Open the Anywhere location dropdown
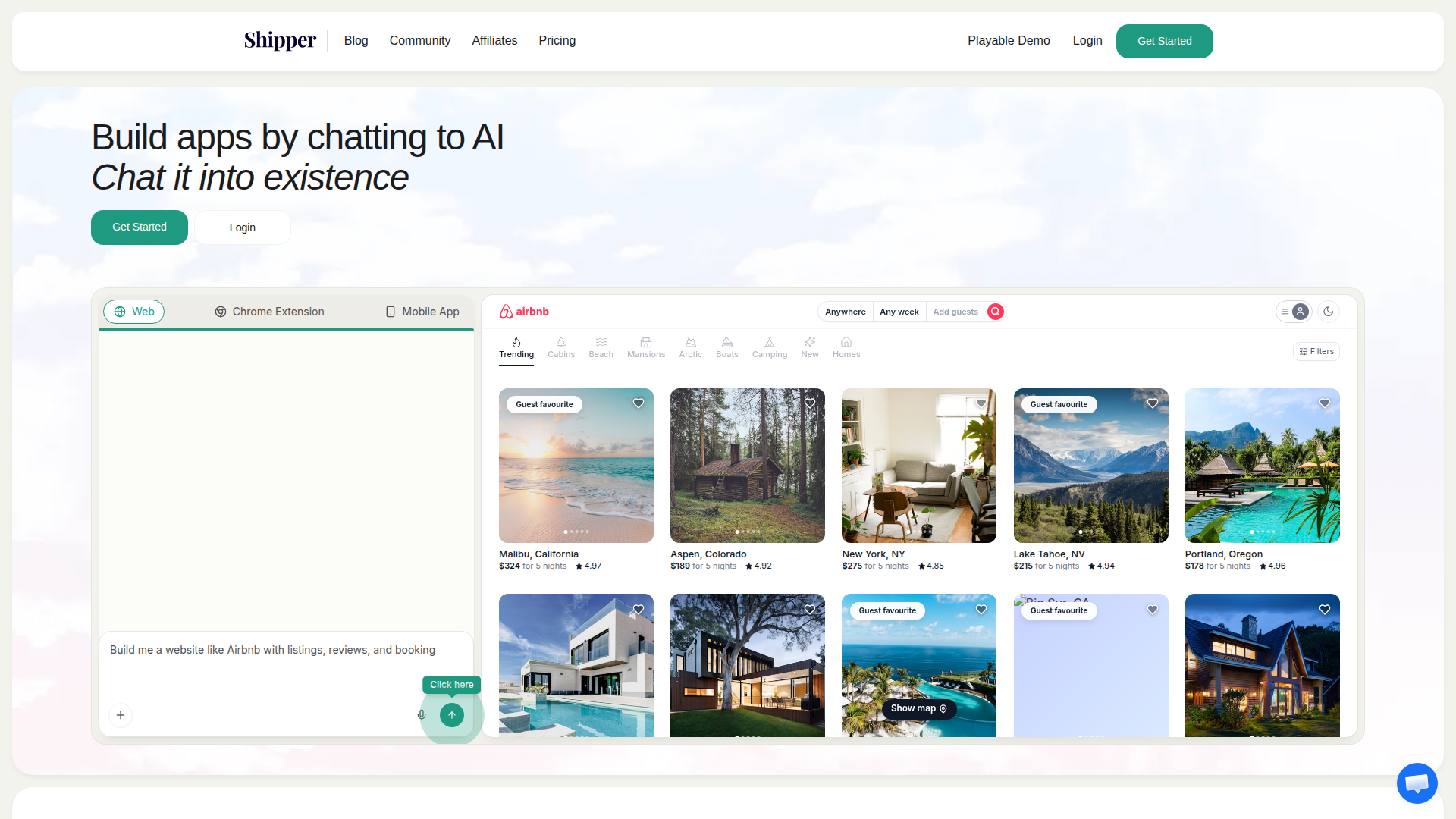This screenshot has height=819, width=1456. click(x=845, y=312)
